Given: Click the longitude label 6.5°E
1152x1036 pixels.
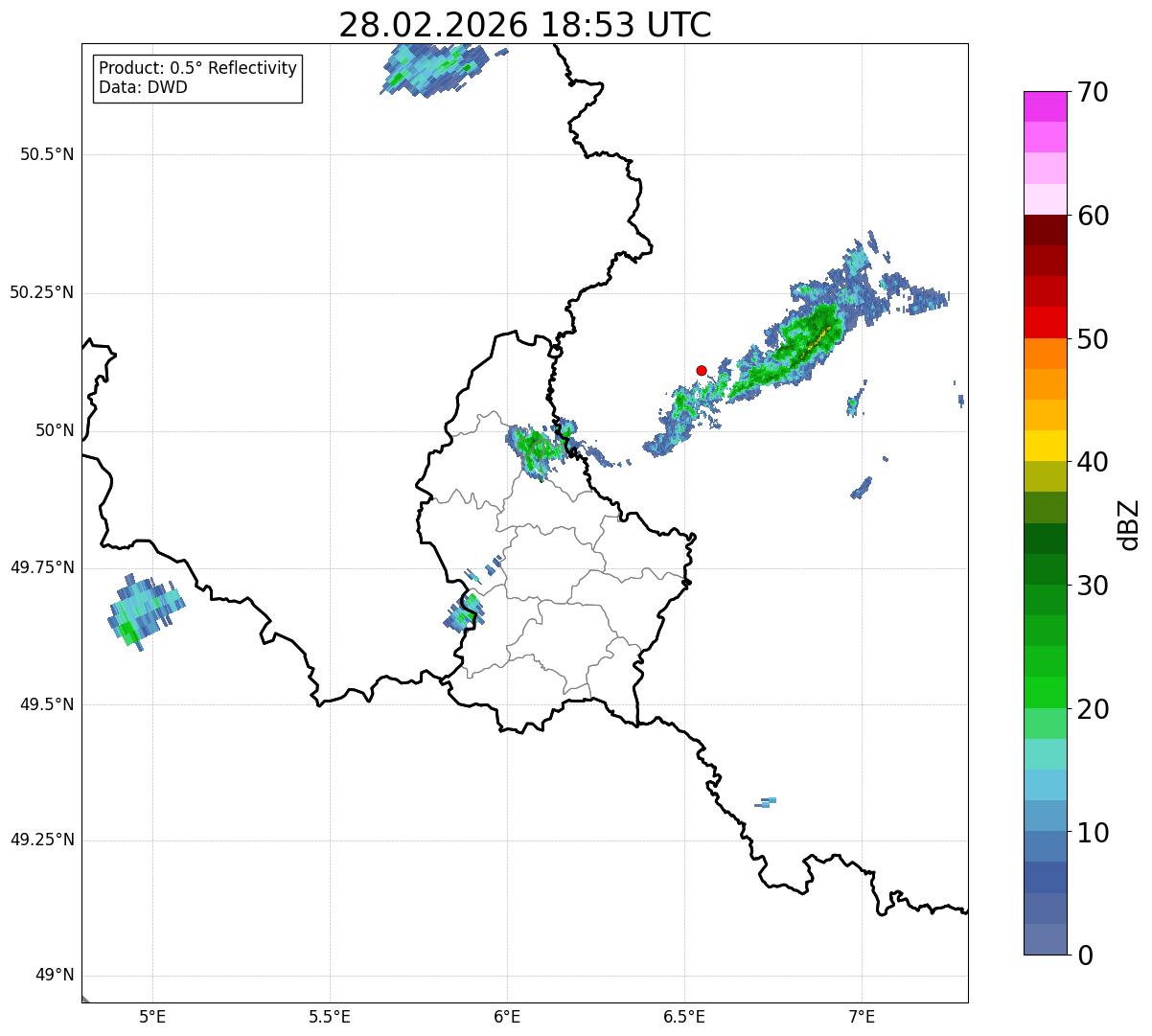Looking at the screenshot, I should point(684,1016).
